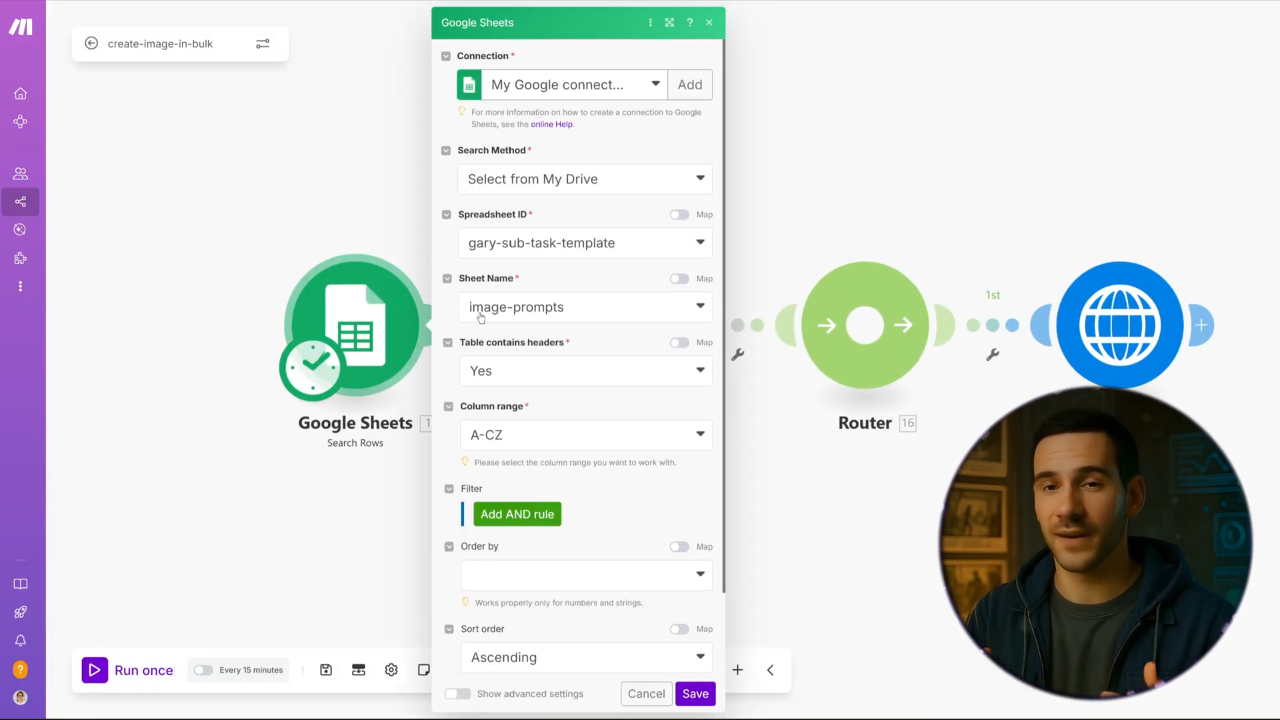Close the Google Sheets panel
Screen dimensions: 1280x720
tap(709, 22)
